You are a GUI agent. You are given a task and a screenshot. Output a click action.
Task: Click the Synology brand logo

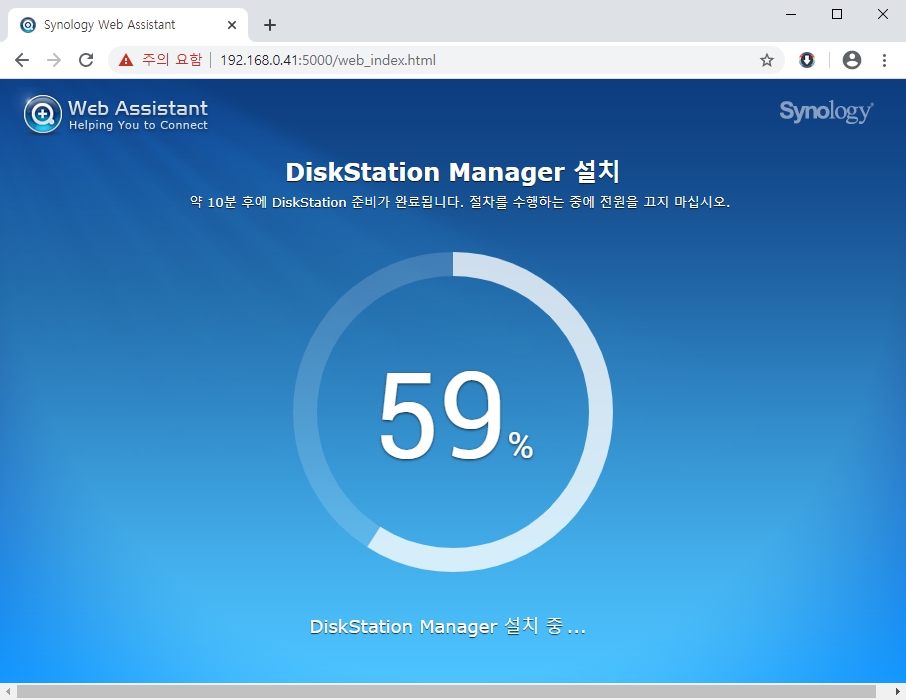coord(826,111)
